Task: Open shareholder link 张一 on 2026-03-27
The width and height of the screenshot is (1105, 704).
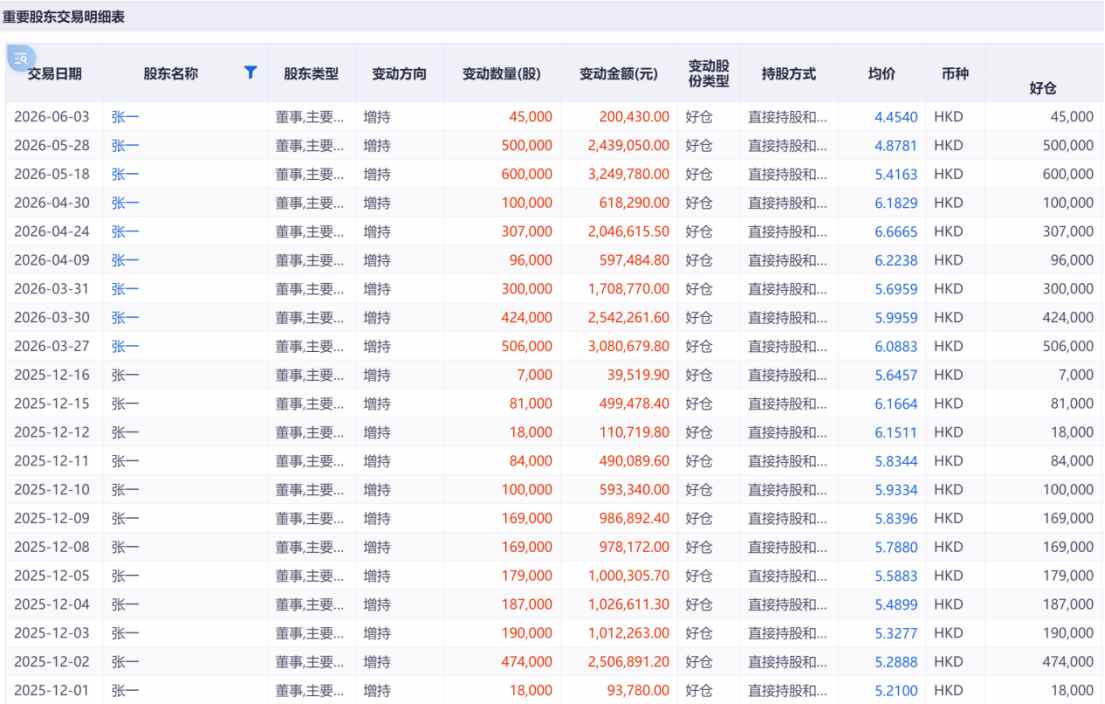Action: coord(125,346)
